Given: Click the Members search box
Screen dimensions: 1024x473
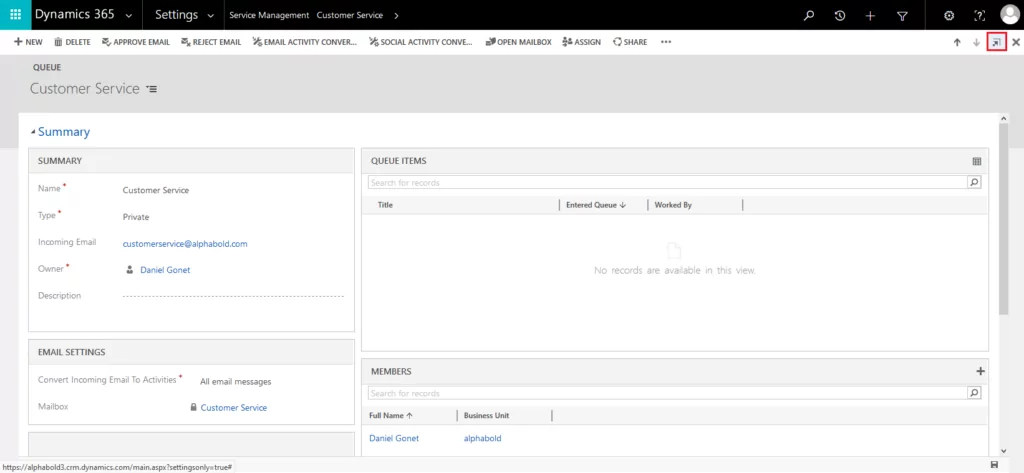Looking at the screenshot, I should coord(667,393).
